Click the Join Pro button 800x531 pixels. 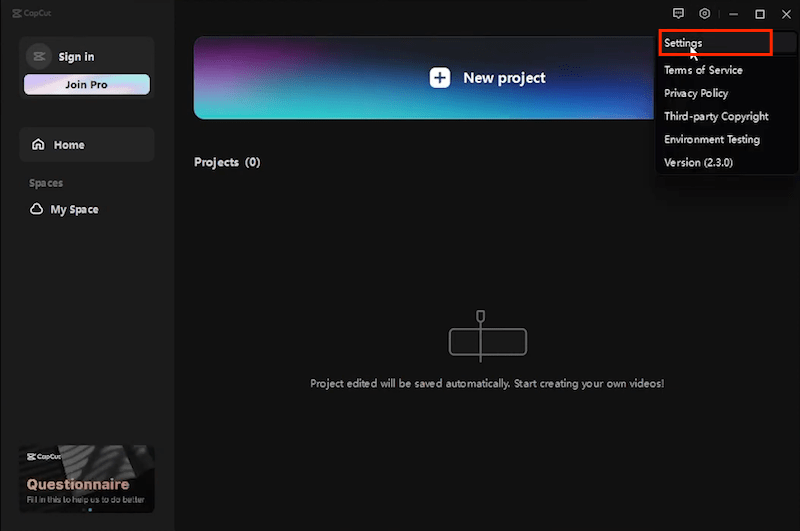click(87, 84)
